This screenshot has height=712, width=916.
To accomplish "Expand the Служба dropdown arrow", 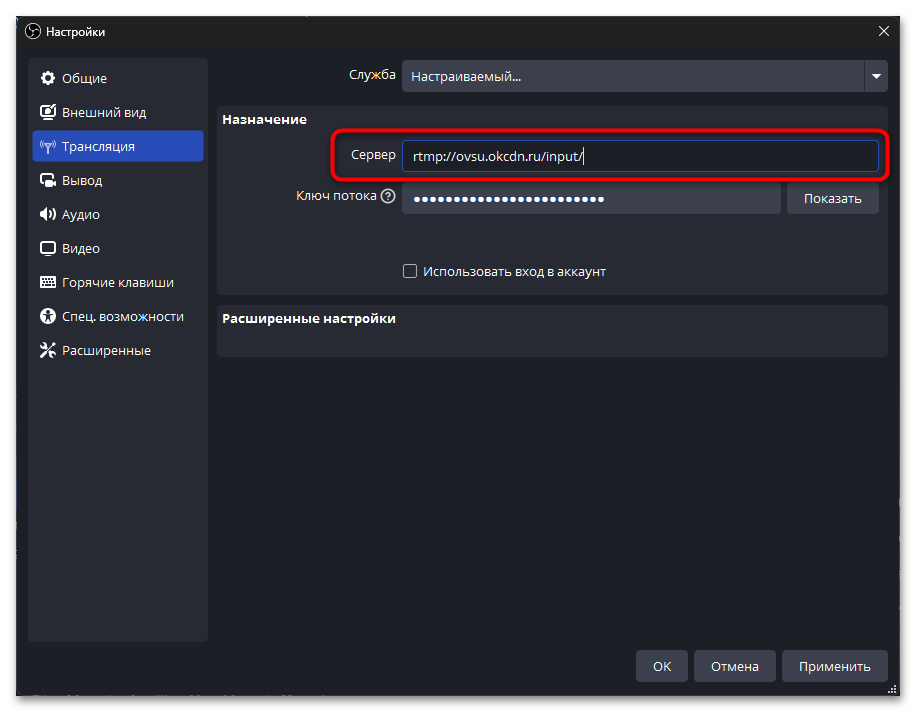I will coord(876,76).
